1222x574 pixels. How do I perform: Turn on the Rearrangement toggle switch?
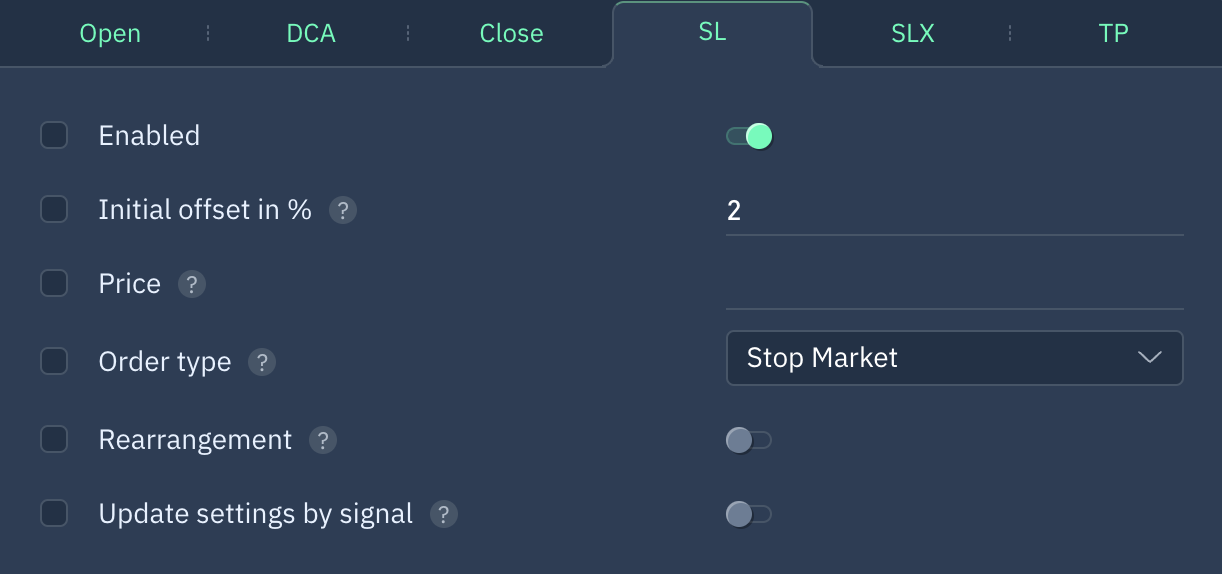point(749,440)
